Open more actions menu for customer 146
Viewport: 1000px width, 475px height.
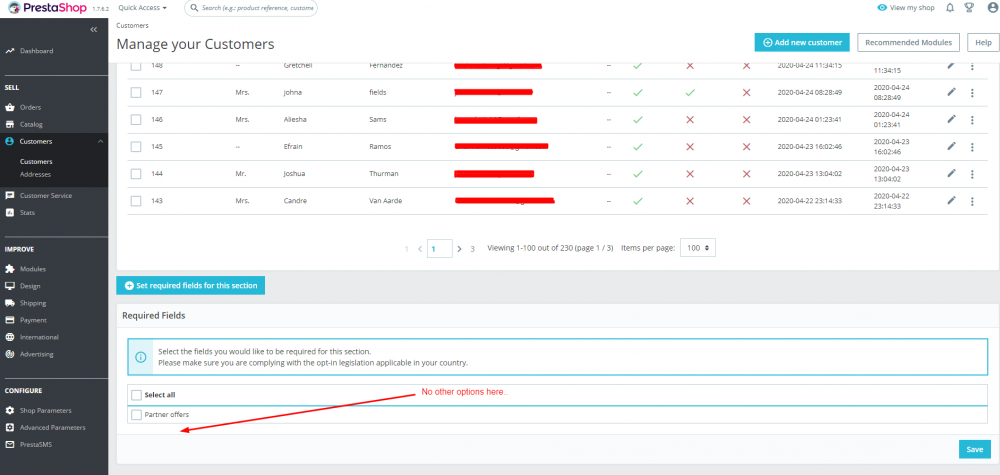click(x=972, y=119)
